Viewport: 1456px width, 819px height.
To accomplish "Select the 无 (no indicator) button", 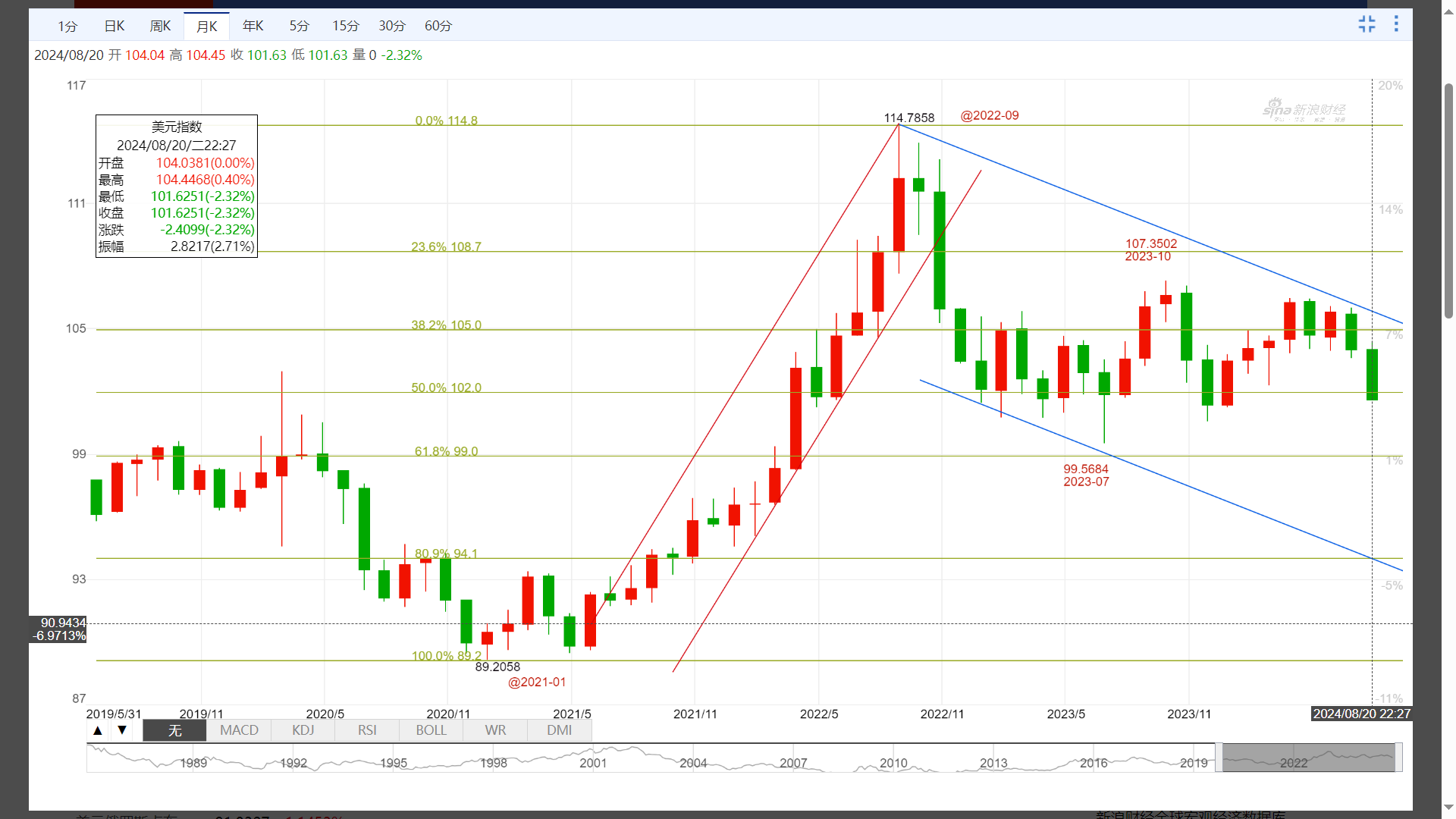I will click(x=174, y=730).
